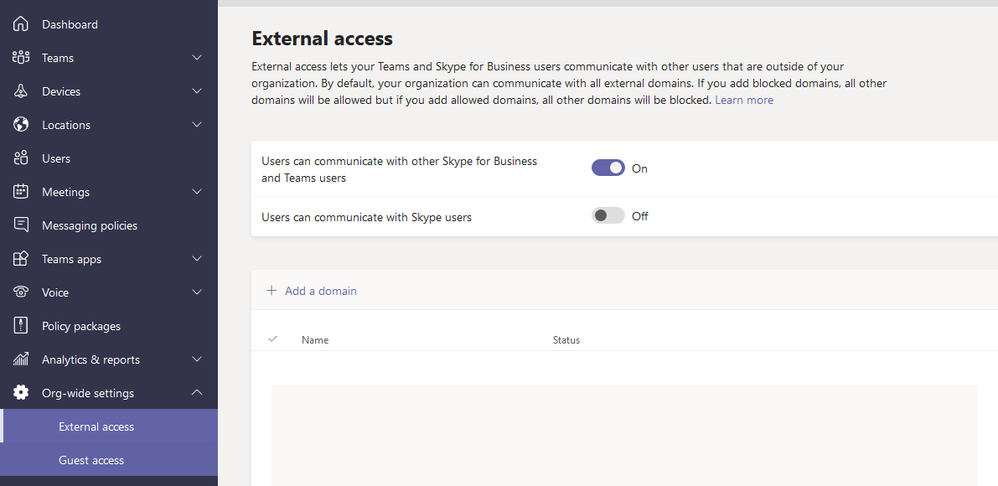Click Add a domain button
Image resolution: width=998 pixels, height=486 pixels.
[x=311, y=291]
